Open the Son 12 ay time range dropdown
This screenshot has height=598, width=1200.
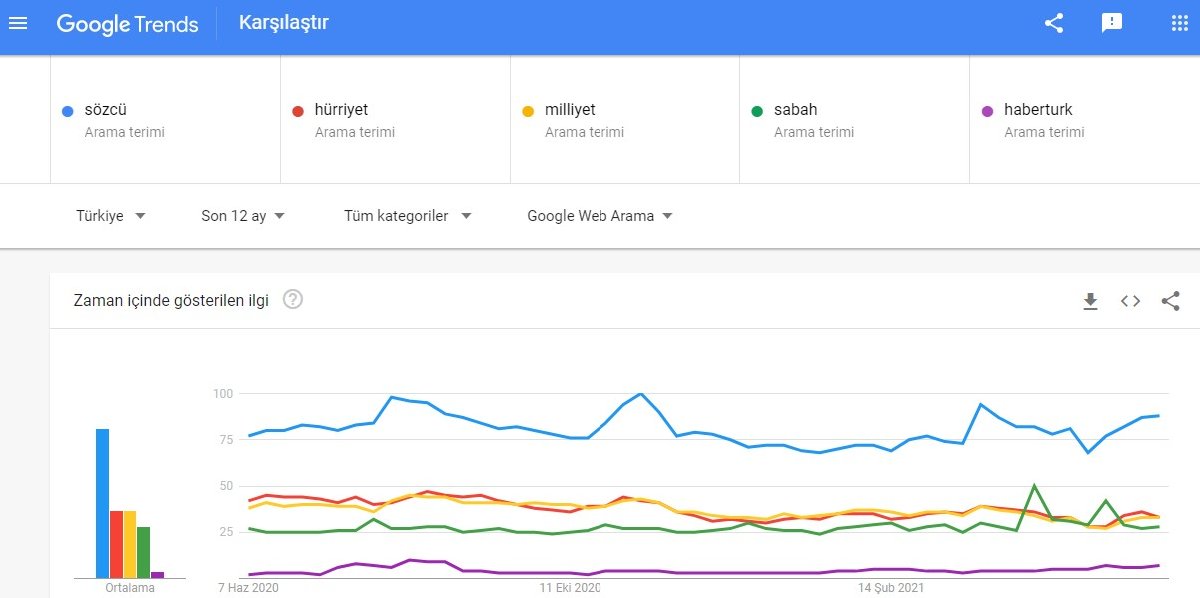click(x=243, y=216)
